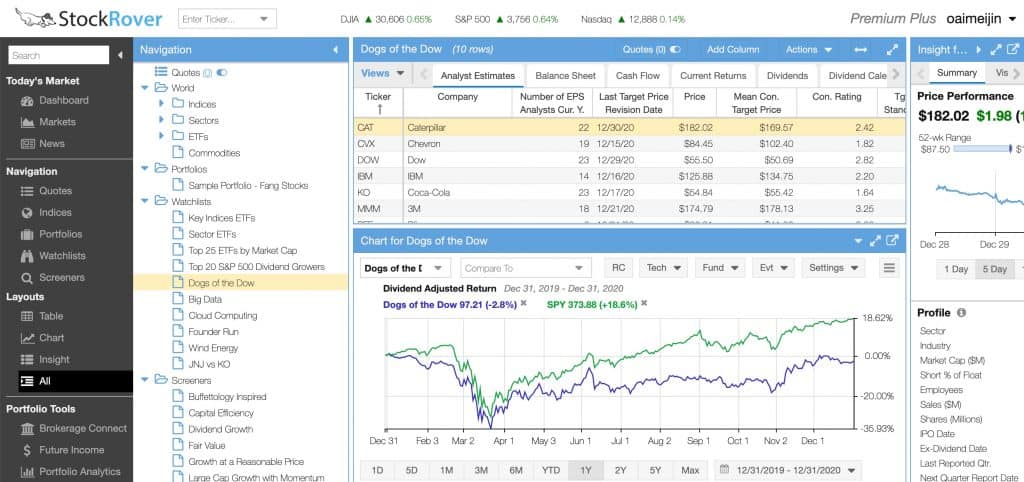Screen dimensions: 1024x482
Task: Switch to the Balance Sheet tab
Action: 566,76
